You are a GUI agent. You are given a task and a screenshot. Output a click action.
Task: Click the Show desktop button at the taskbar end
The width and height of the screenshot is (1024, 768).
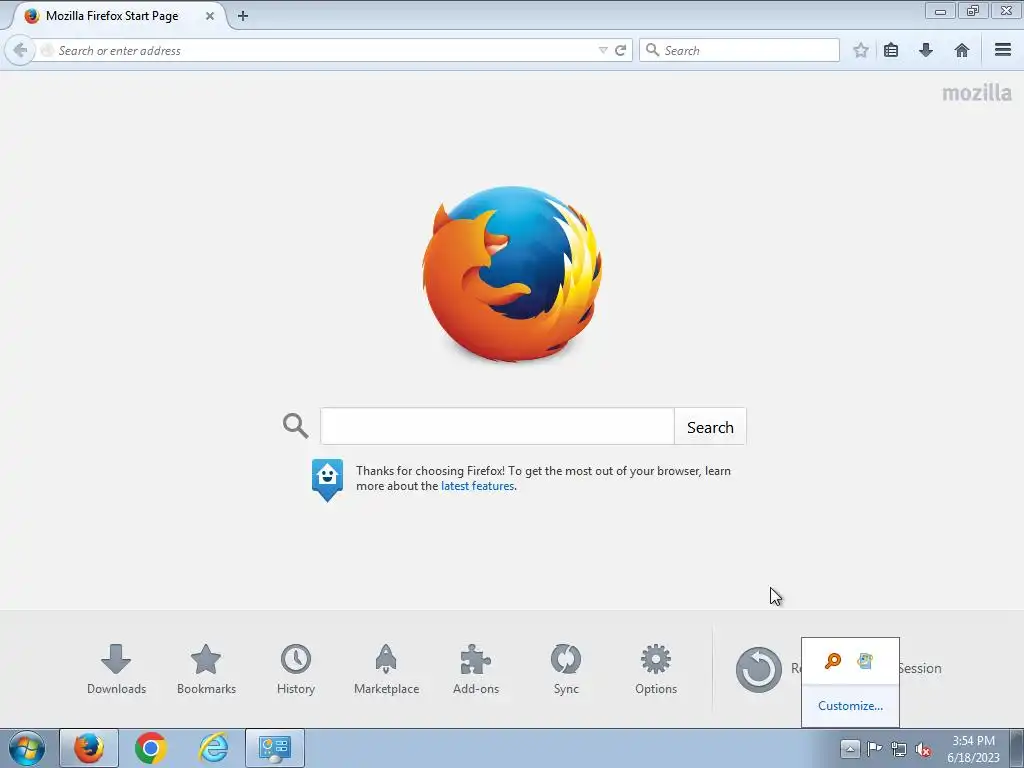coord(1017,748)
